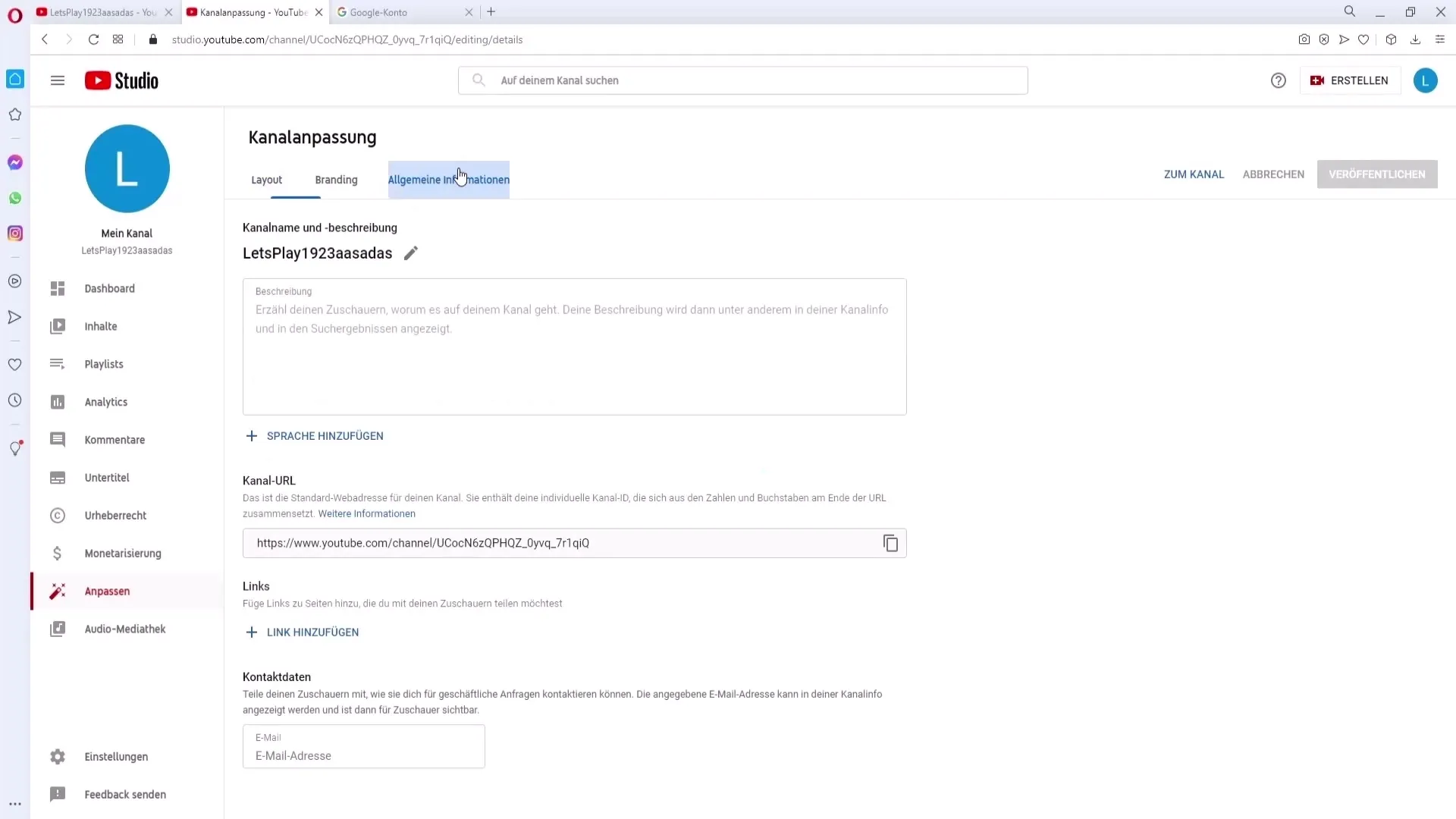The image size is (1456, 819).
Task: Open Analytics section
Action: click(105, 401)
